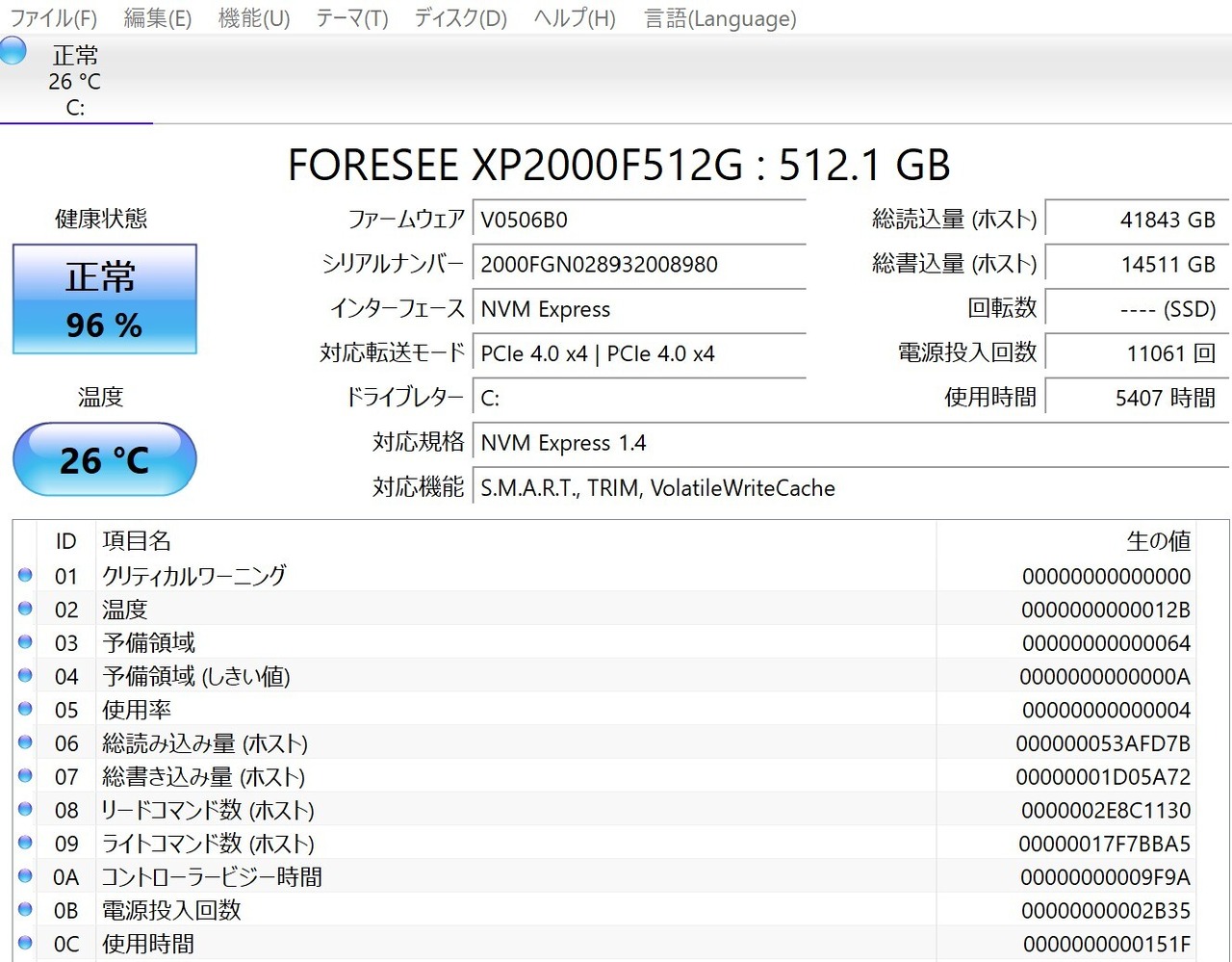Open the 言語(Language) menu

coord(720,18)
